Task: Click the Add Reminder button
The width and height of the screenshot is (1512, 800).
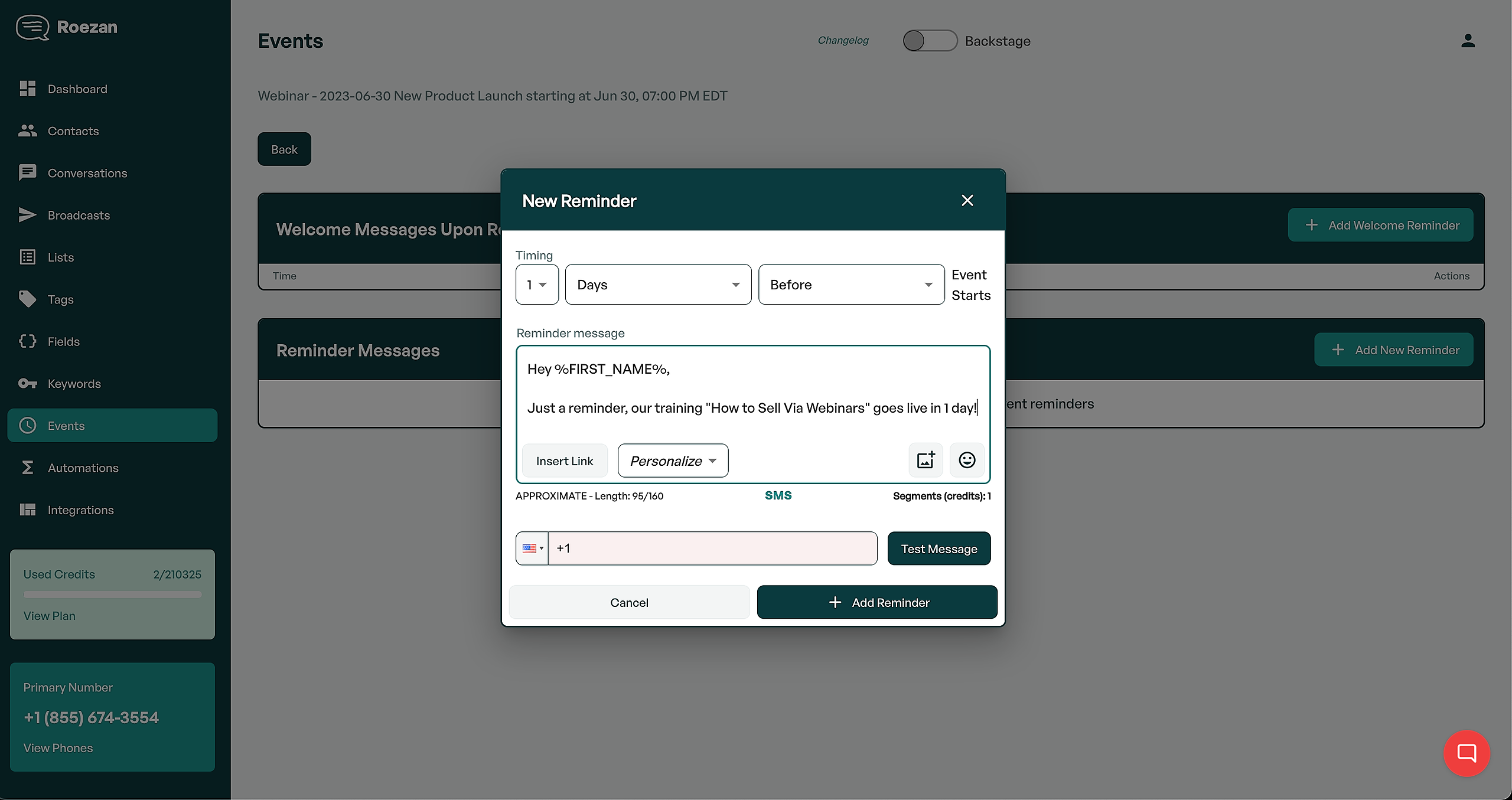Action: coord(877,602)
